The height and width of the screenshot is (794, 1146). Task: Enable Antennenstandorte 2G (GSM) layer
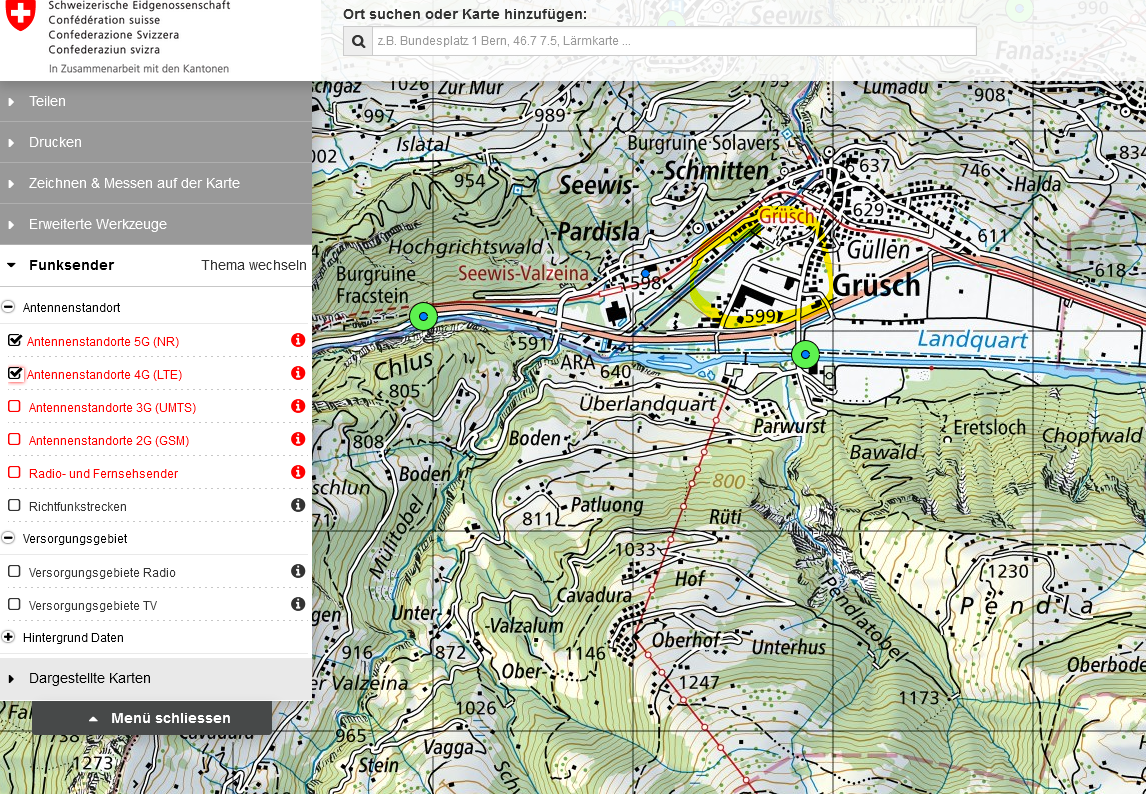(x=14, y=439)
